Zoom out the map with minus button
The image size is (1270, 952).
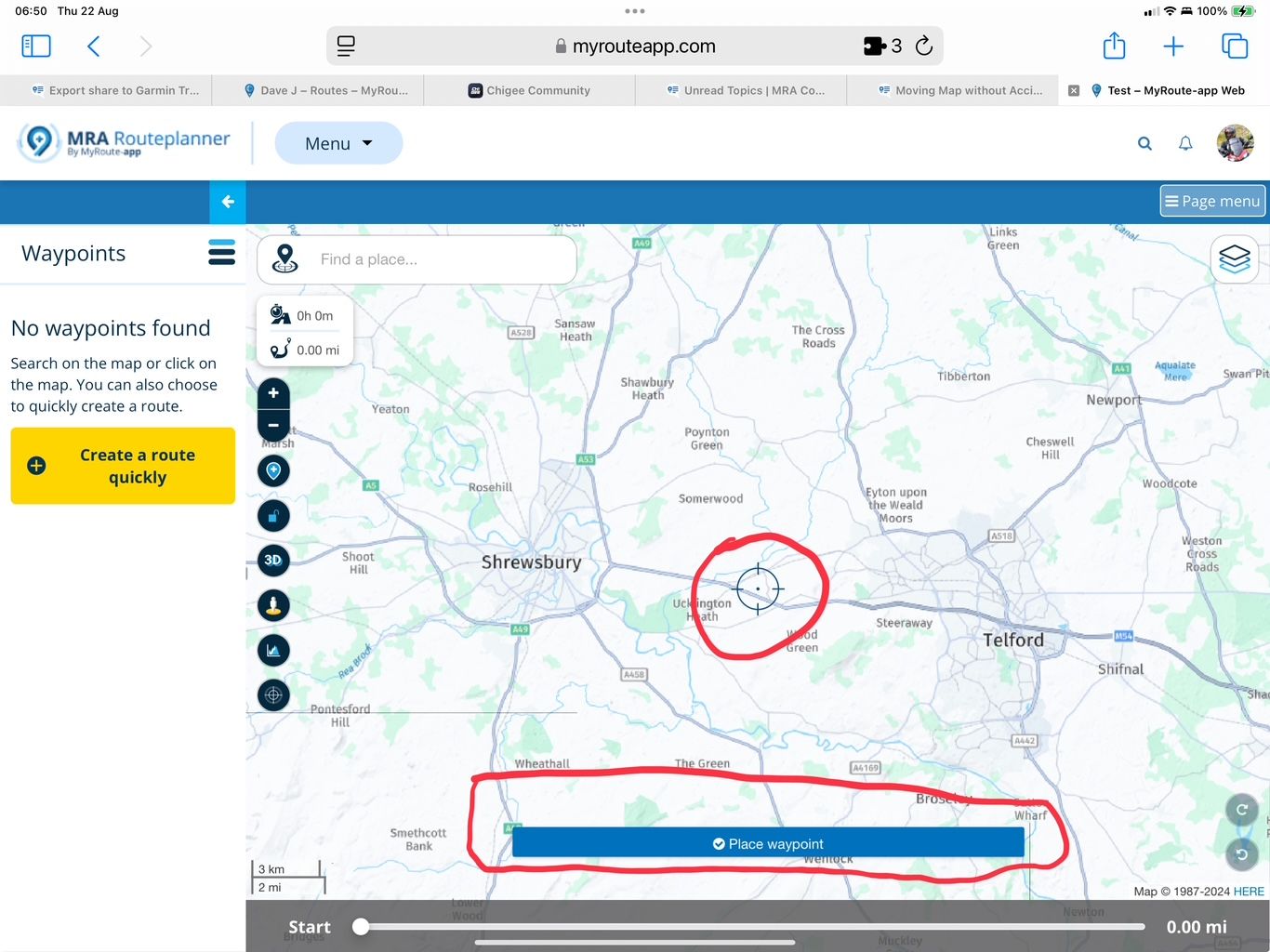273,425
